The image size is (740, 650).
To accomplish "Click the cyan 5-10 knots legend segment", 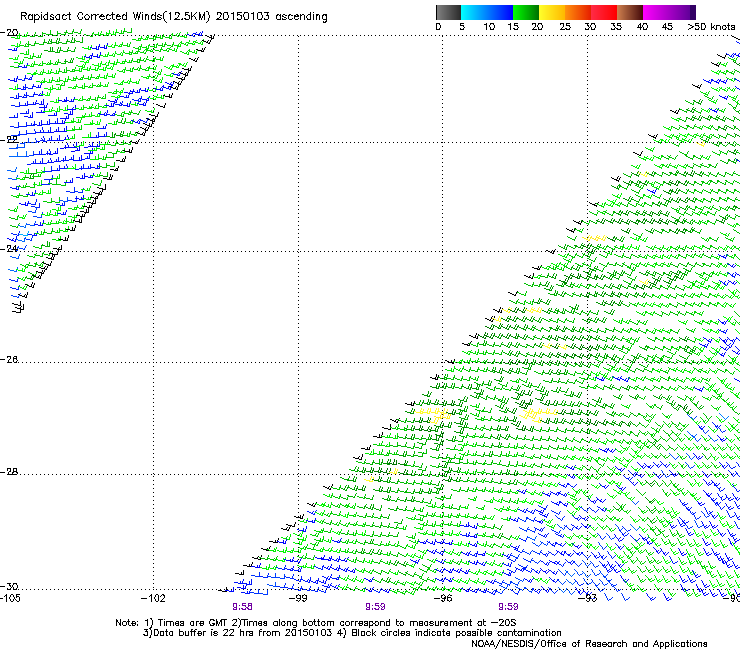I will point(474,12).
